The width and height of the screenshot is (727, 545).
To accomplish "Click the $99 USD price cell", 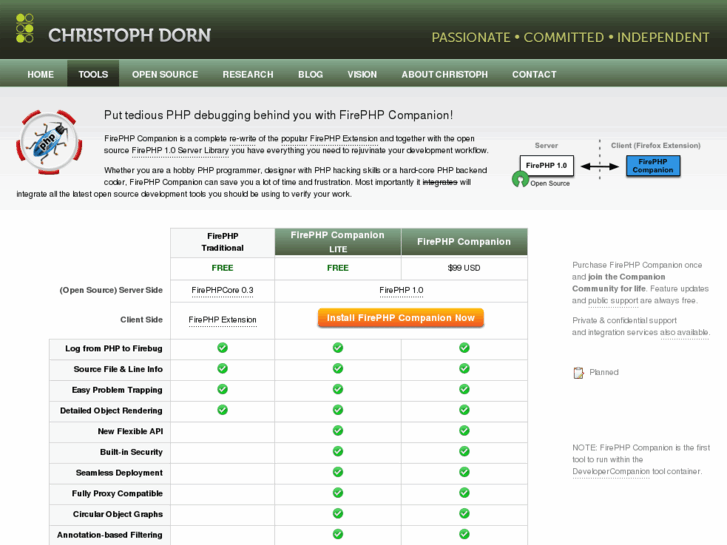I will click(464, 268).
